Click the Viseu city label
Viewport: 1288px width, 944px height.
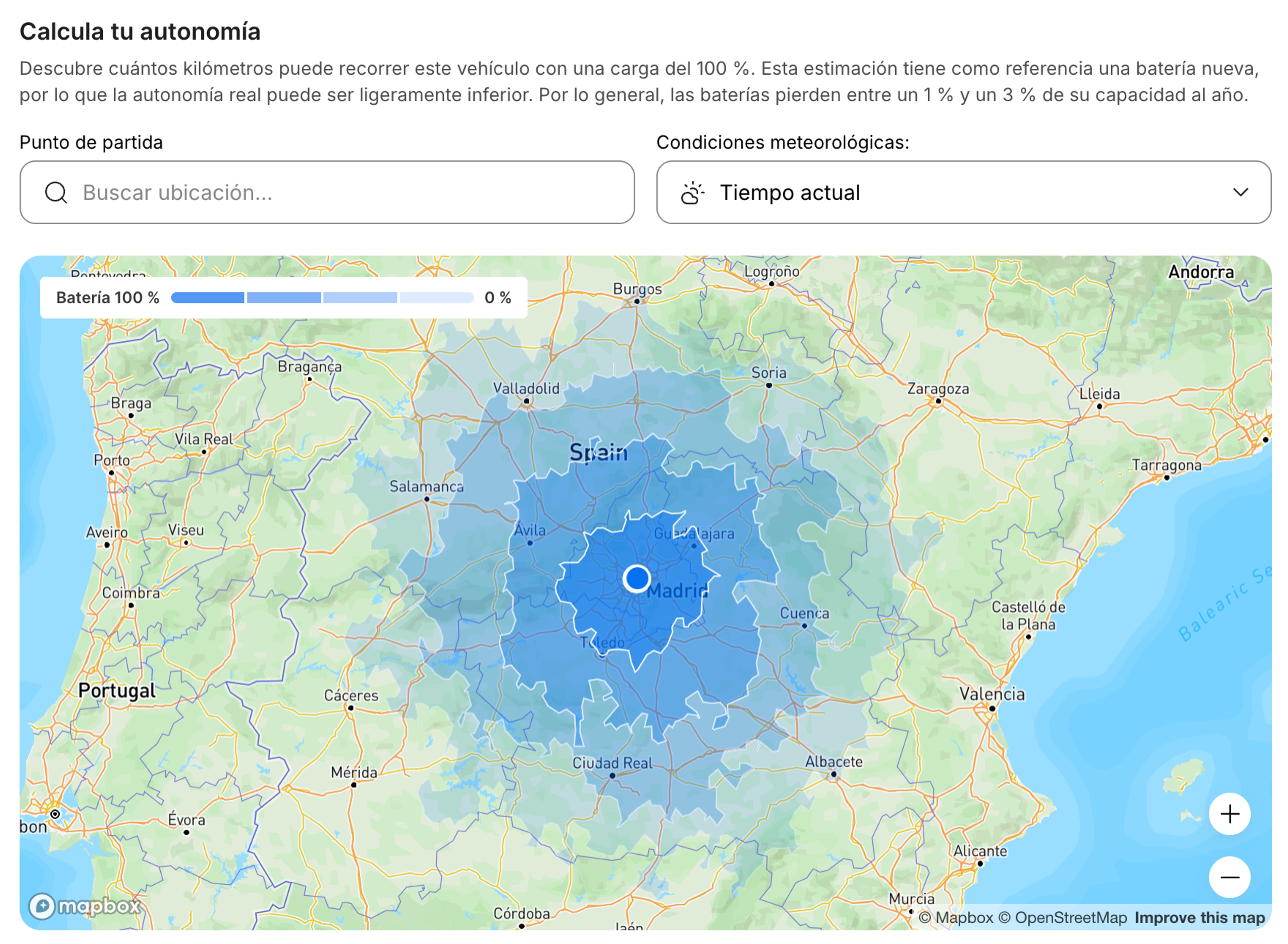pos(186,530)
